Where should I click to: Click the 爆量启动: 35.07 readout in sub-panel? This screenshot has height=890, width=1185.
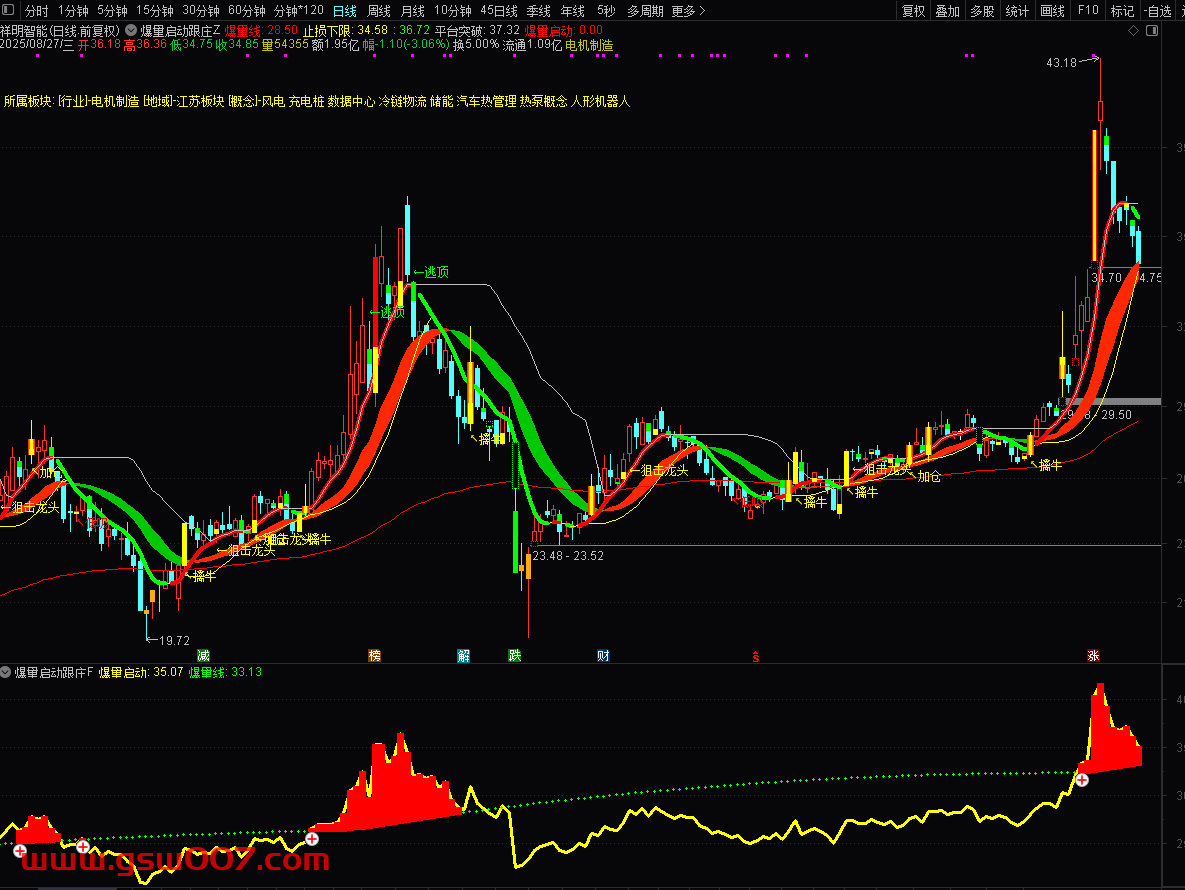141,672
